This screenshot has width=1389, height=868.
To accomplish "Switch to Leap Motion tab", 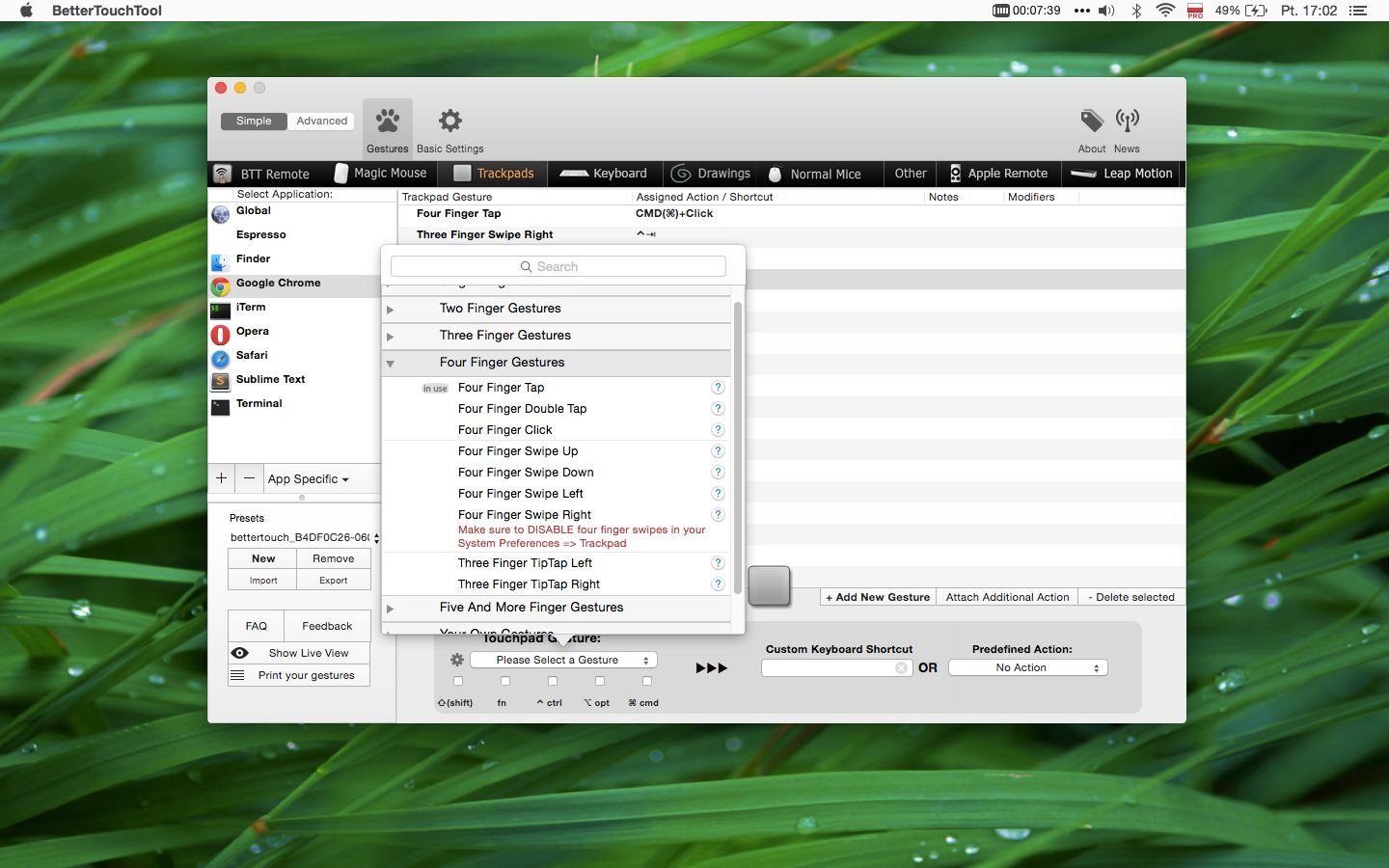I will coord(1123,174).
